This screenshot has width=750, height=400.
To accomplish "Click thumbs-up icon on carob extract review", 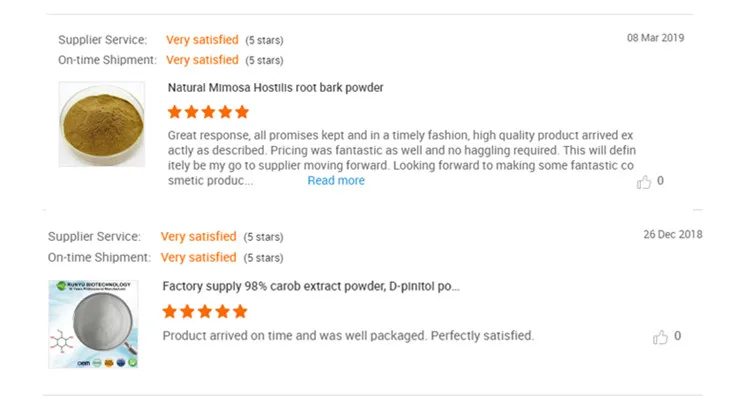I will point(660,337).
